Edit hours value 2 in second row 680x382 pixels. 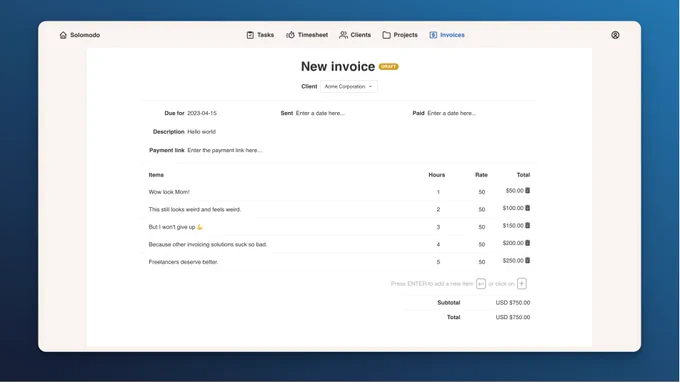438,209
